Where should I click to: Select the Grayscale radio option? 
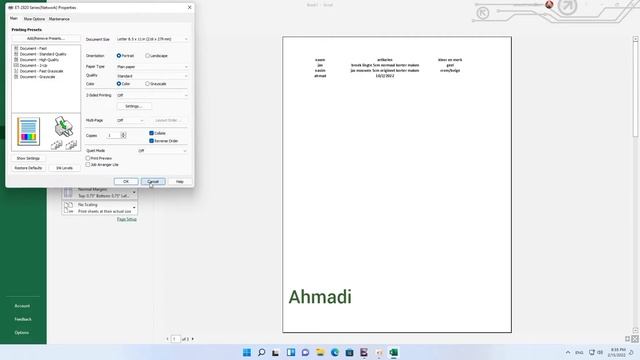[156, 84]
